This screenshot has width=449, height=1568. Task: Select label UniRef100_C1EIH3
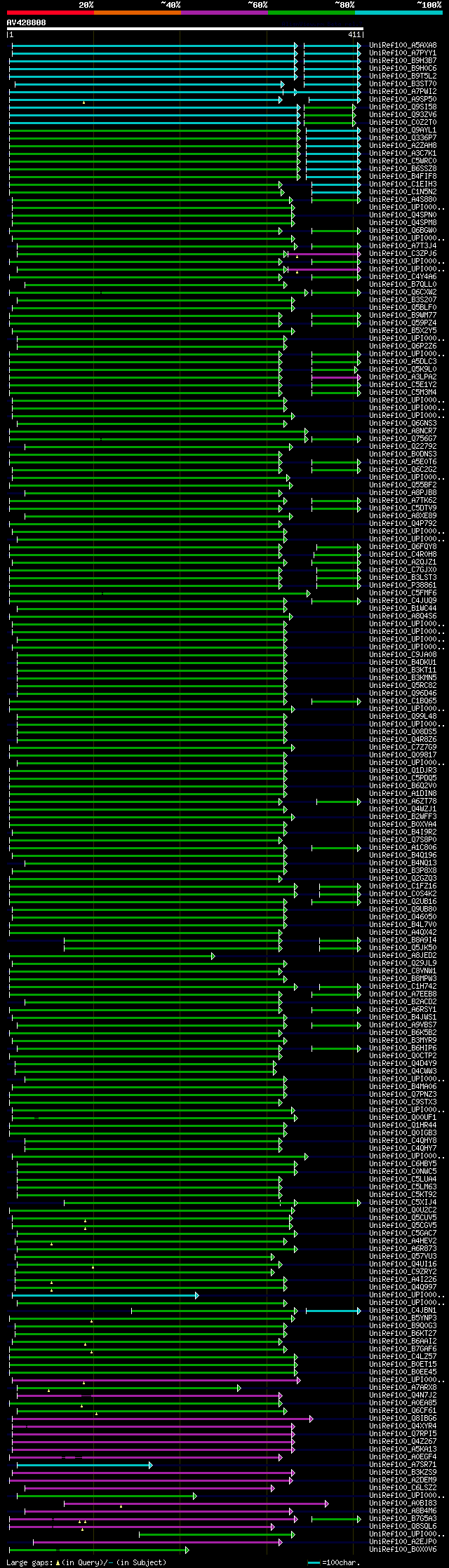[403, 184]
